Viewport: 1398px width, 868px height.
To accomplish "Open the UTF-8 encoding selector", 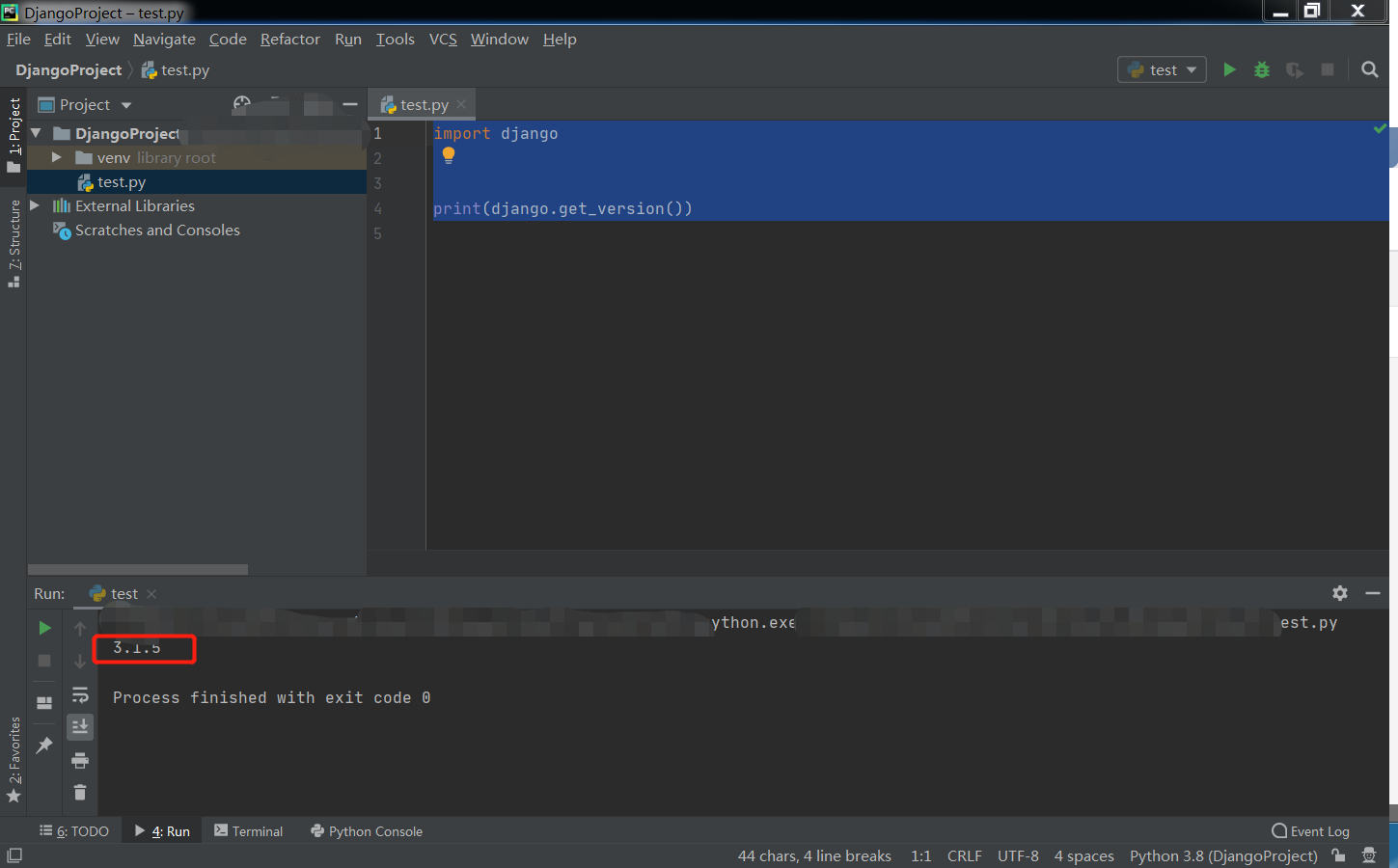I will tap(1018, 855).
